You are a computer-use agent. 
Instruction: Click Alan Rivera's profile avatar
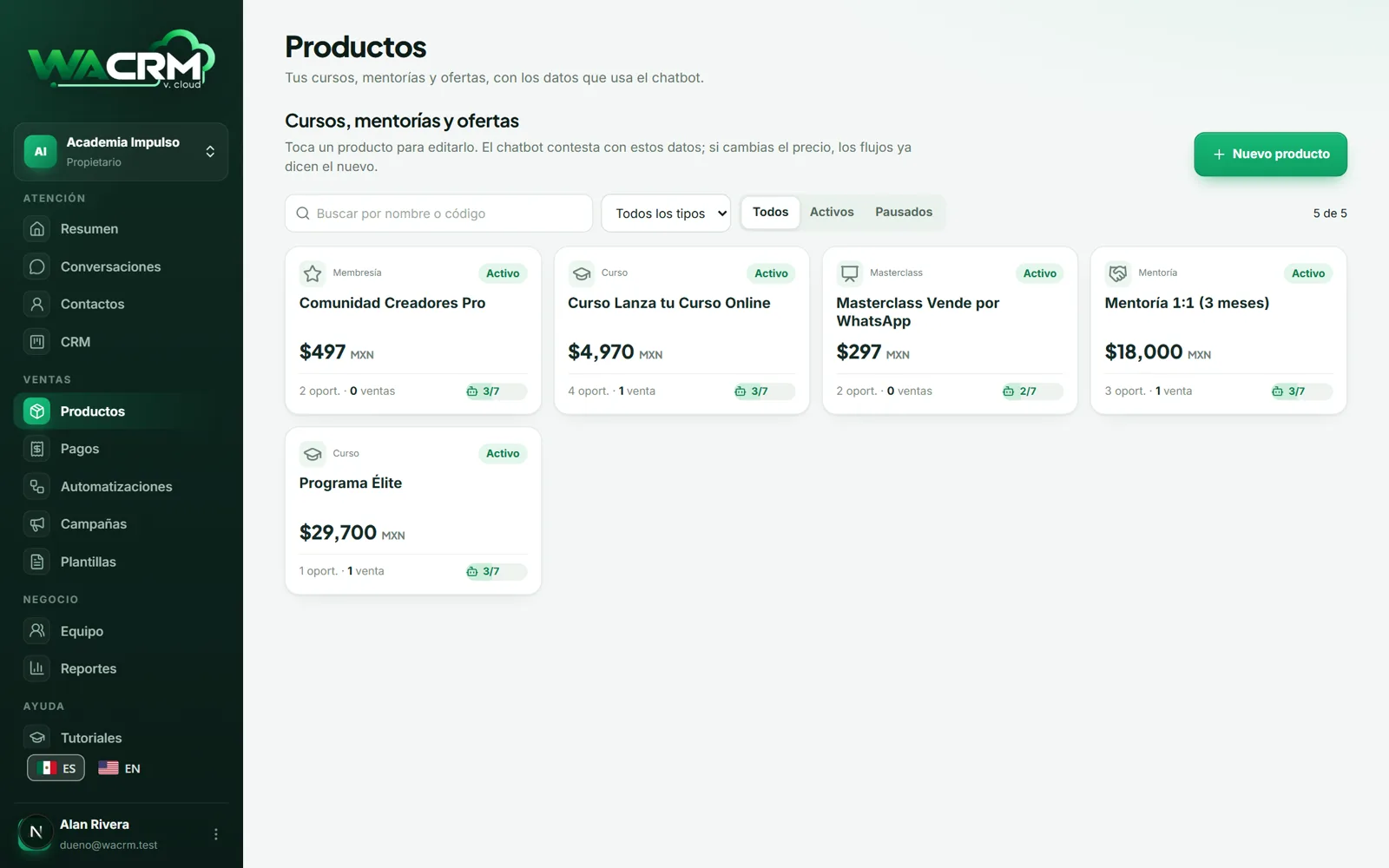pos(36,832)
